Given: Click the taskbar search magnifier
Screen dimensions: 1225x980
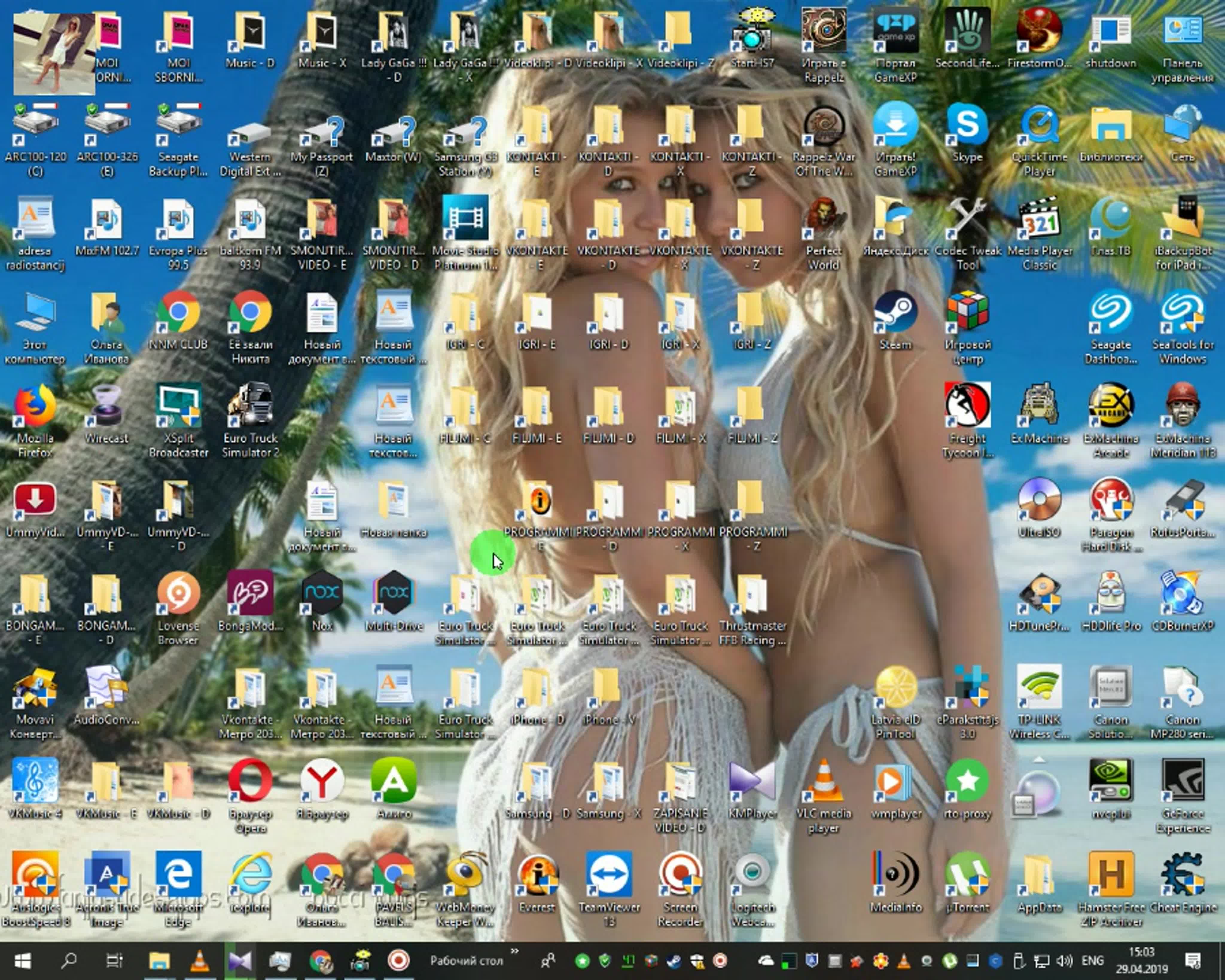Looking at the screenshot, I should tap(69, 961).
